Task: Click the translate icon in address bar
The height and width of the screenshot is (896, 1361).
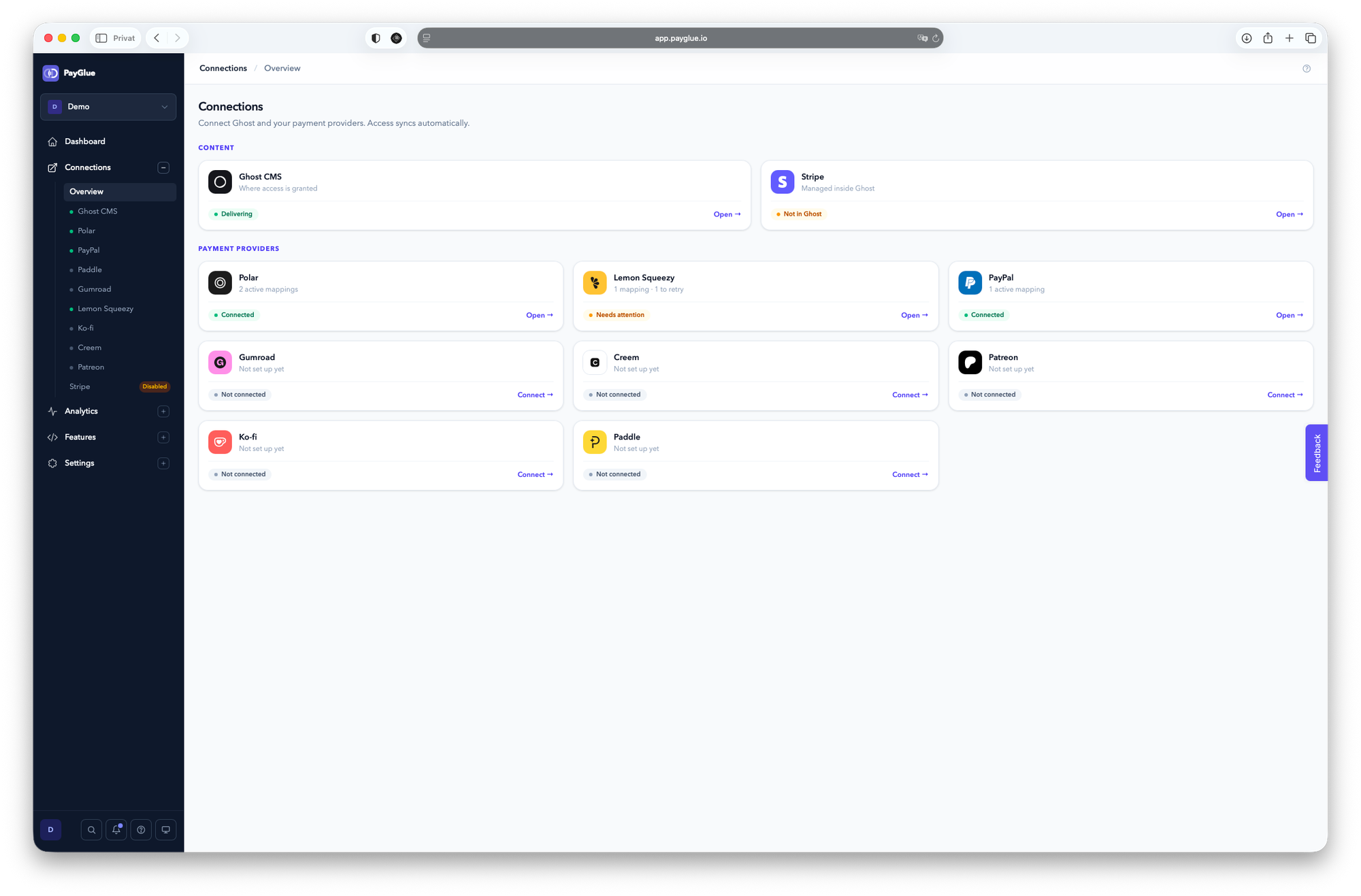Action: tap(922, 38)
